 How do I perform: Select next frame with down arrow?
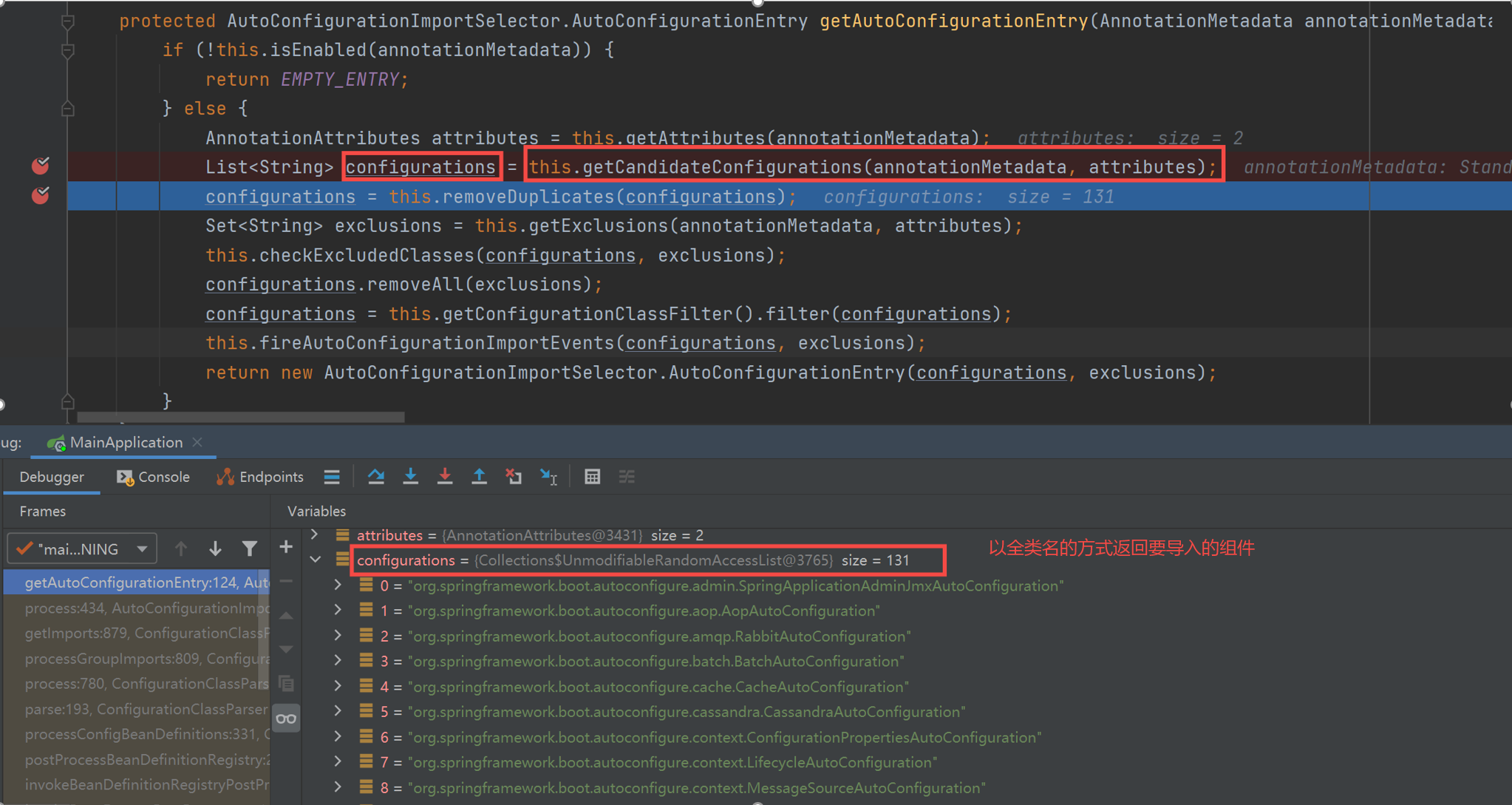(215, 548)
